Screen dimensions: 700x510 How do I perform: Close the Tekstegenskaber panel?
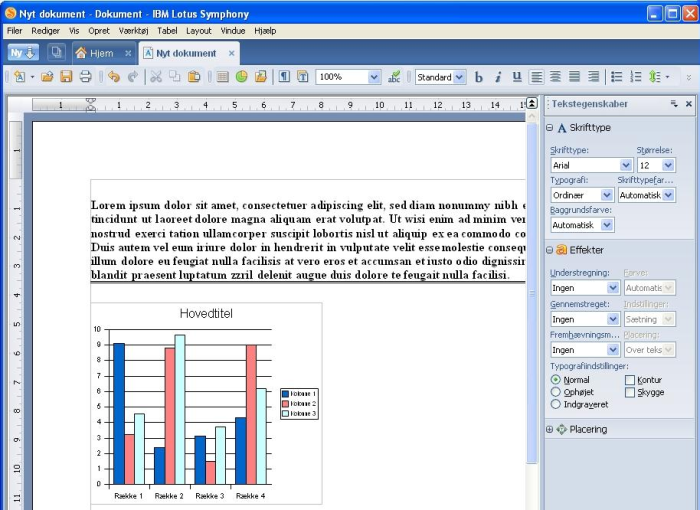pyautogui.click(x=688, y=104)
